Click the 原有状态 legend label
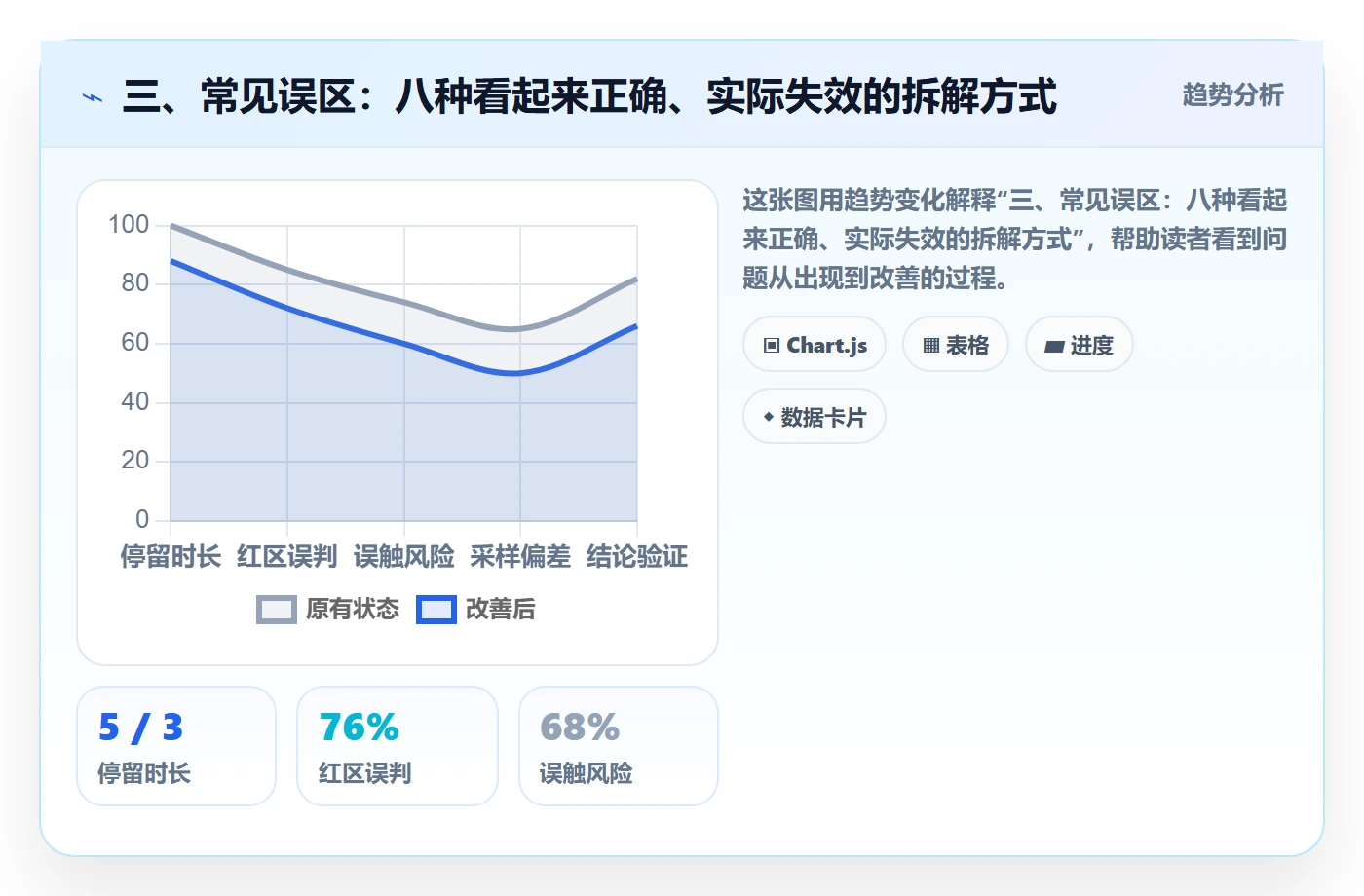Image resolution: width=1364 pixels, height=896 pixels. click(x=353, y=610)
